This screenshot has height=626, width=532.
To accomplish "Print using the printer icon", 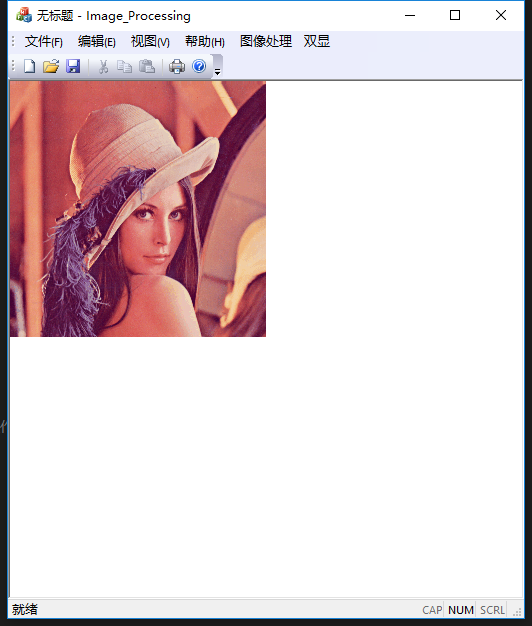I will click(177, 66).
